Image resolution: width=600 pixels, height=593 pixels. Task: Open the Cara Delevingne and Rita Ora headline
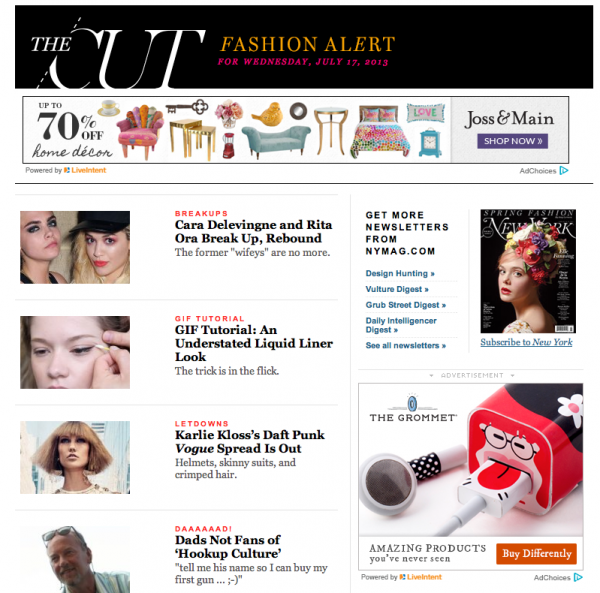point(253,231)
